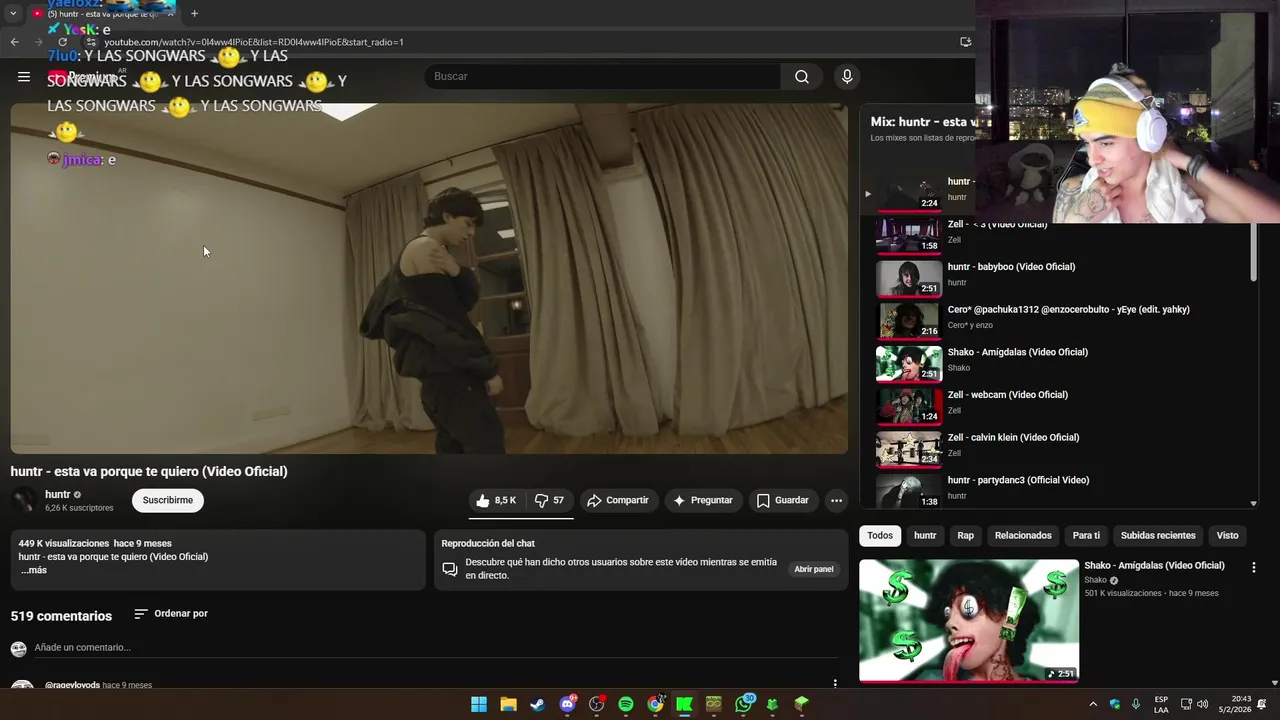Open a new browser tab with plus

click(x=194, y=14)
